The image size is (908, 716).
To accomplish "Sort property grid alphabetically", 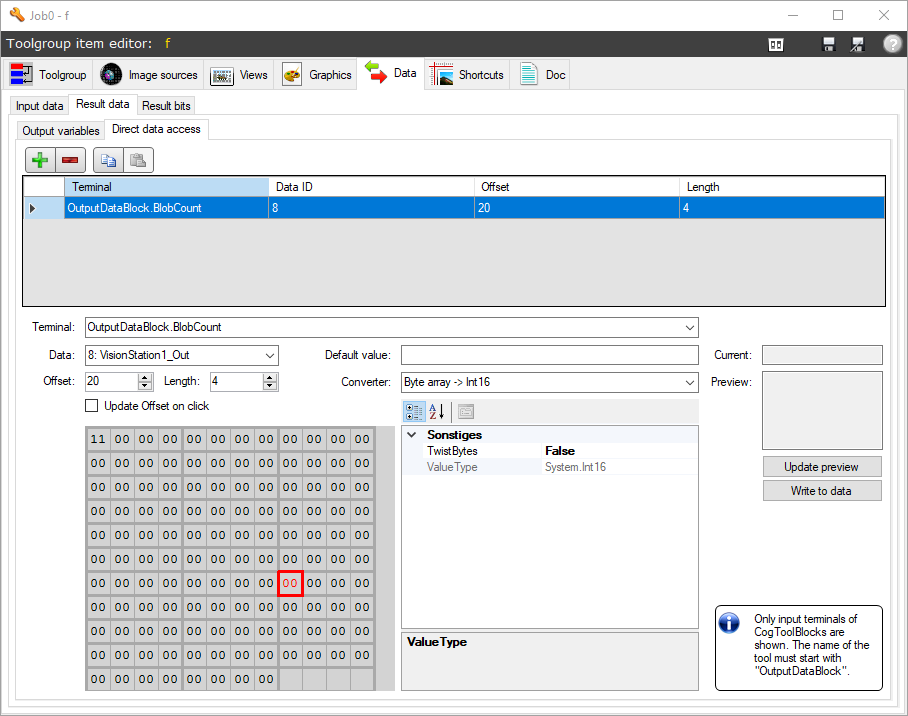I will tap(437, 412).
